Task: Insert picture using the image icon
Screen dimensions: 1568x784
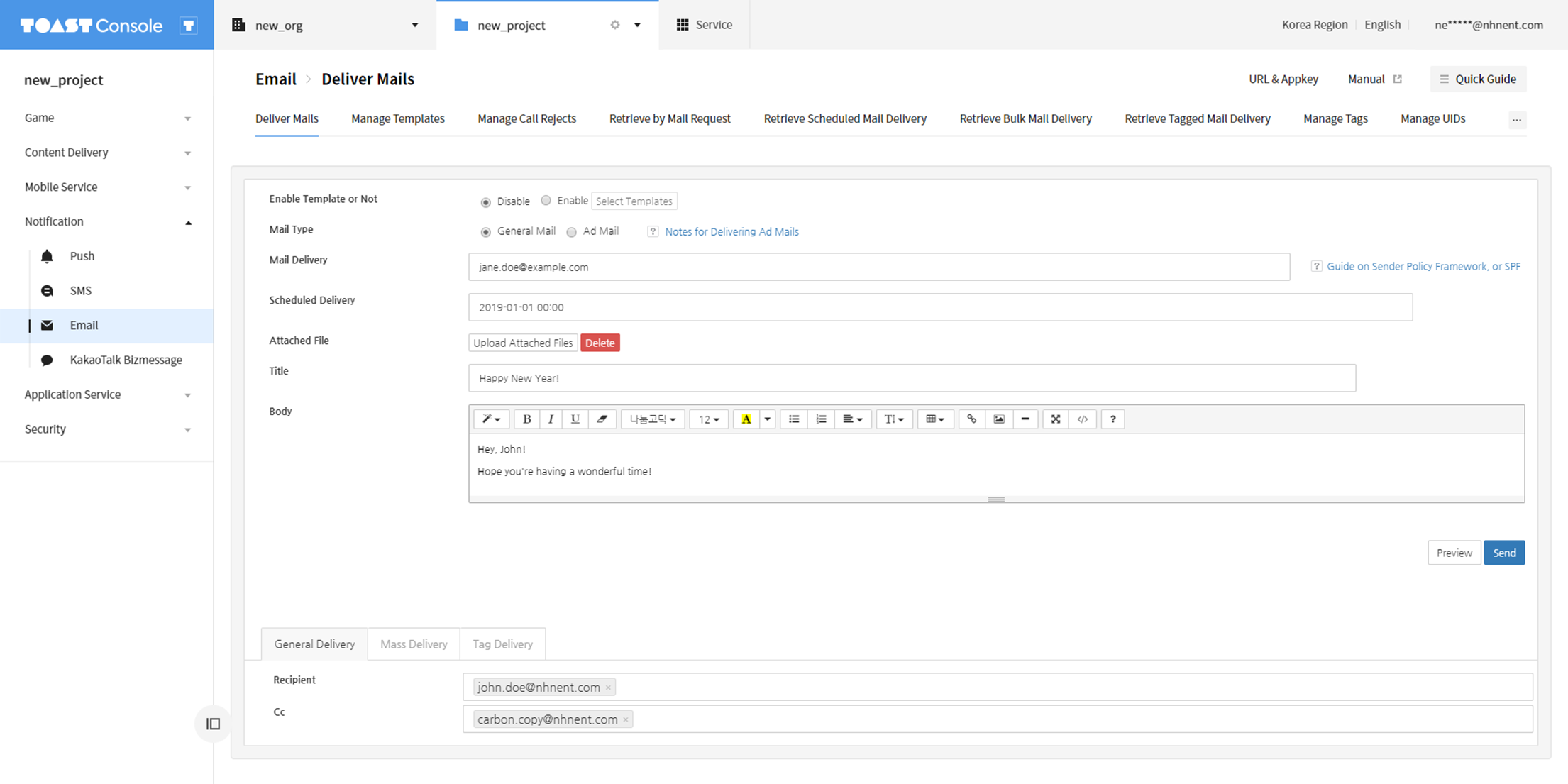Action: click(x=998, y=419)
